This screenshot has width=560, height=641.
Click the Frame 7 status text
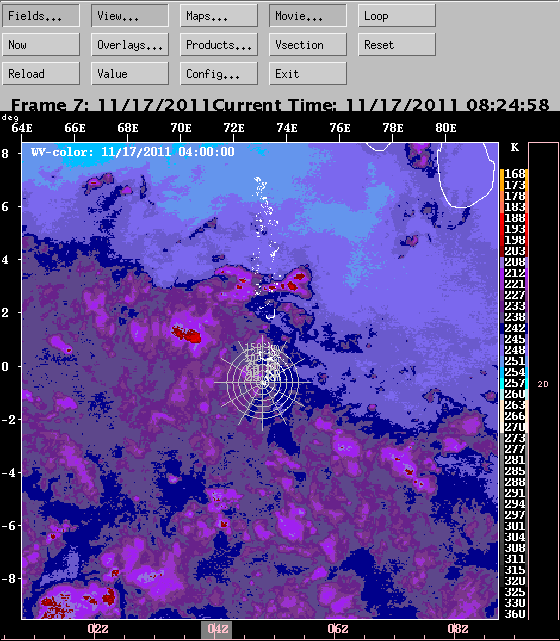click(x=110, y=105)
